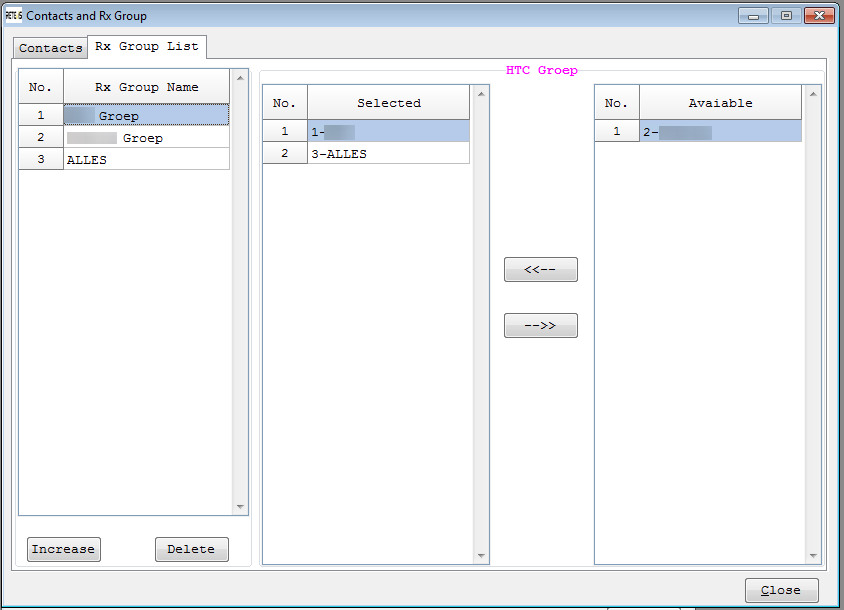Screen dimensions: 844x610
Task: Maximize the Contacts and Rx Group window
Action: pos(786,15)
